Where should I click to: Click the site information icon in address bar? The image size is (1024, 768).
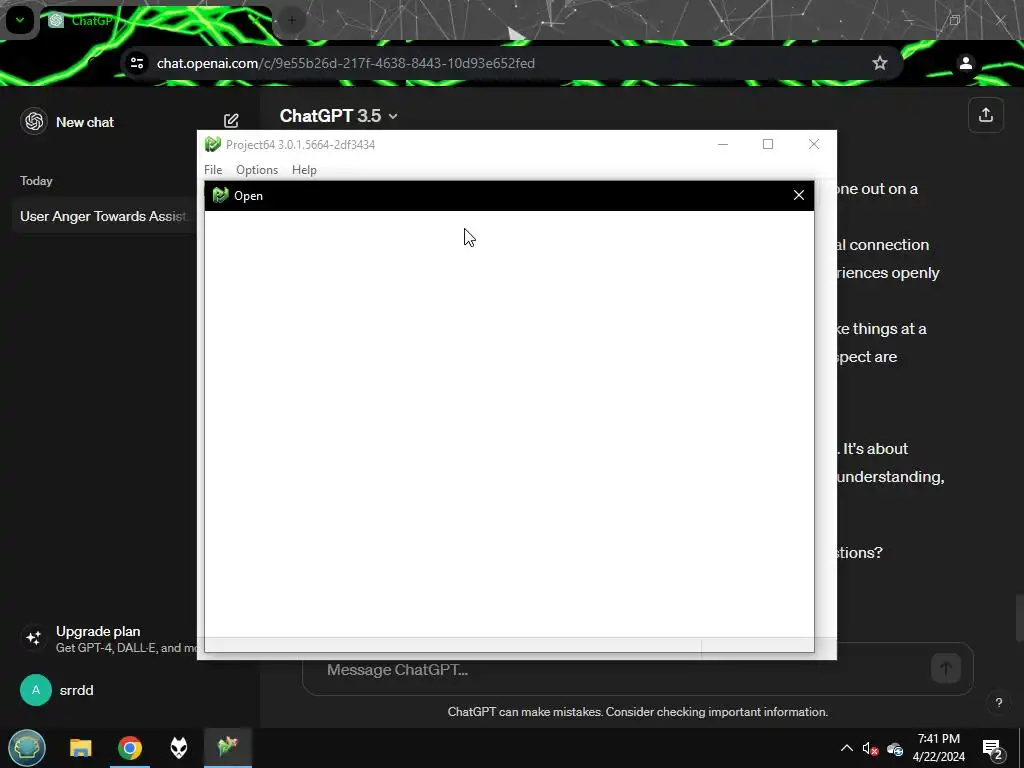click(x=136, y=63)
